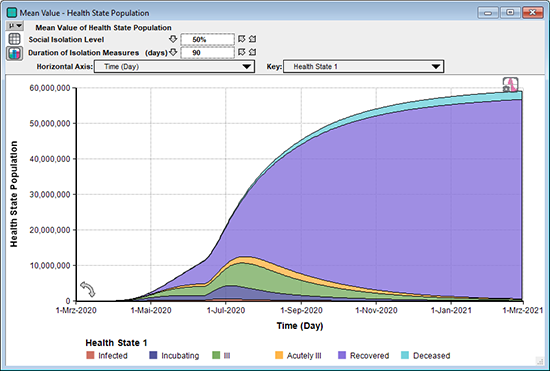Switch to table grid view icon
Screen dimensions: 550x371
pos(14,39)
